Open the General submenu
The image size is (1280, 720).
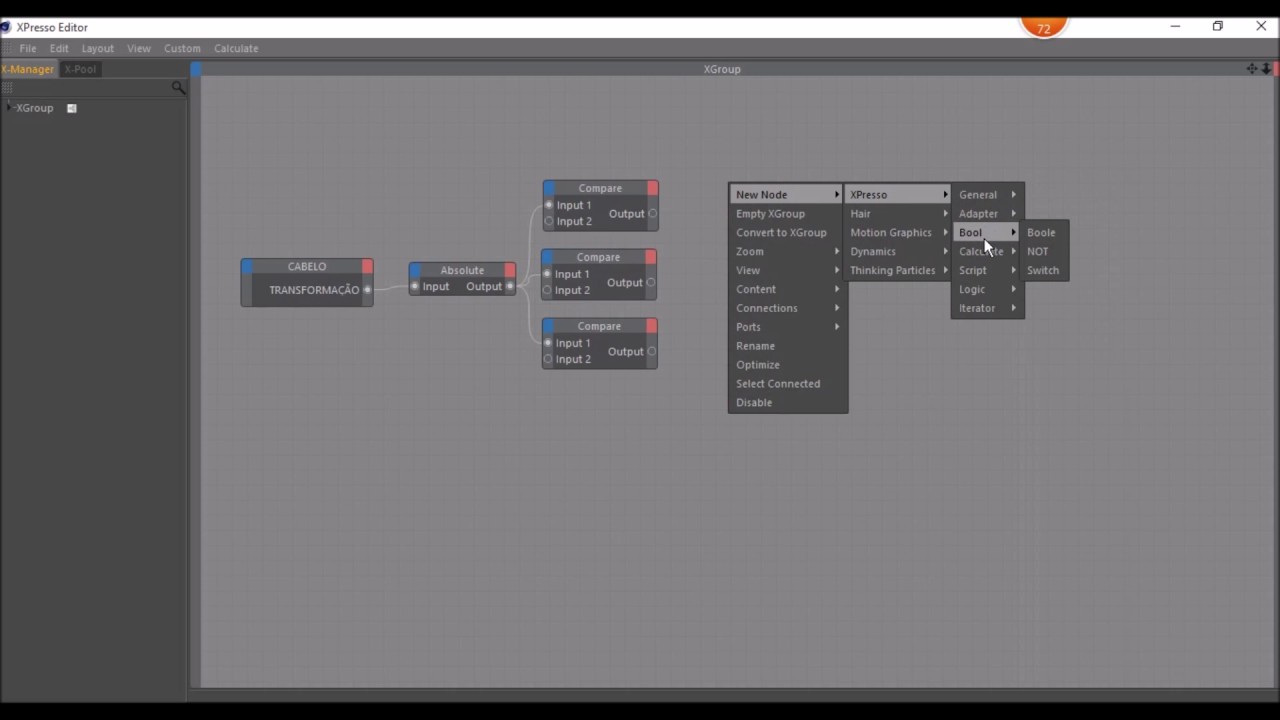coord(987,195)
